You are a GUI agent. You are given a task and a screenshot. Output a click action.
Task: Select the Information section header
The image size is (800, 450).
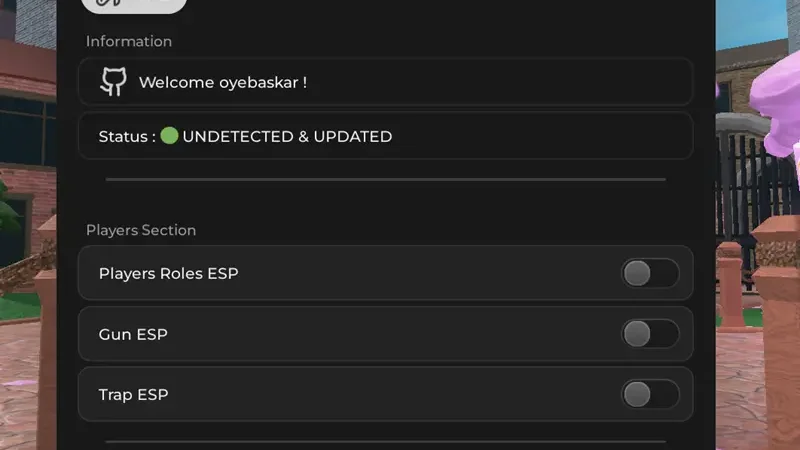(x=129, y=41)
